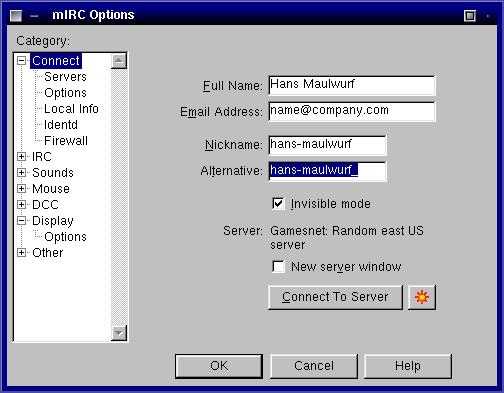
Task: Collapse the Connect tree node
Action: coord(21,61)
